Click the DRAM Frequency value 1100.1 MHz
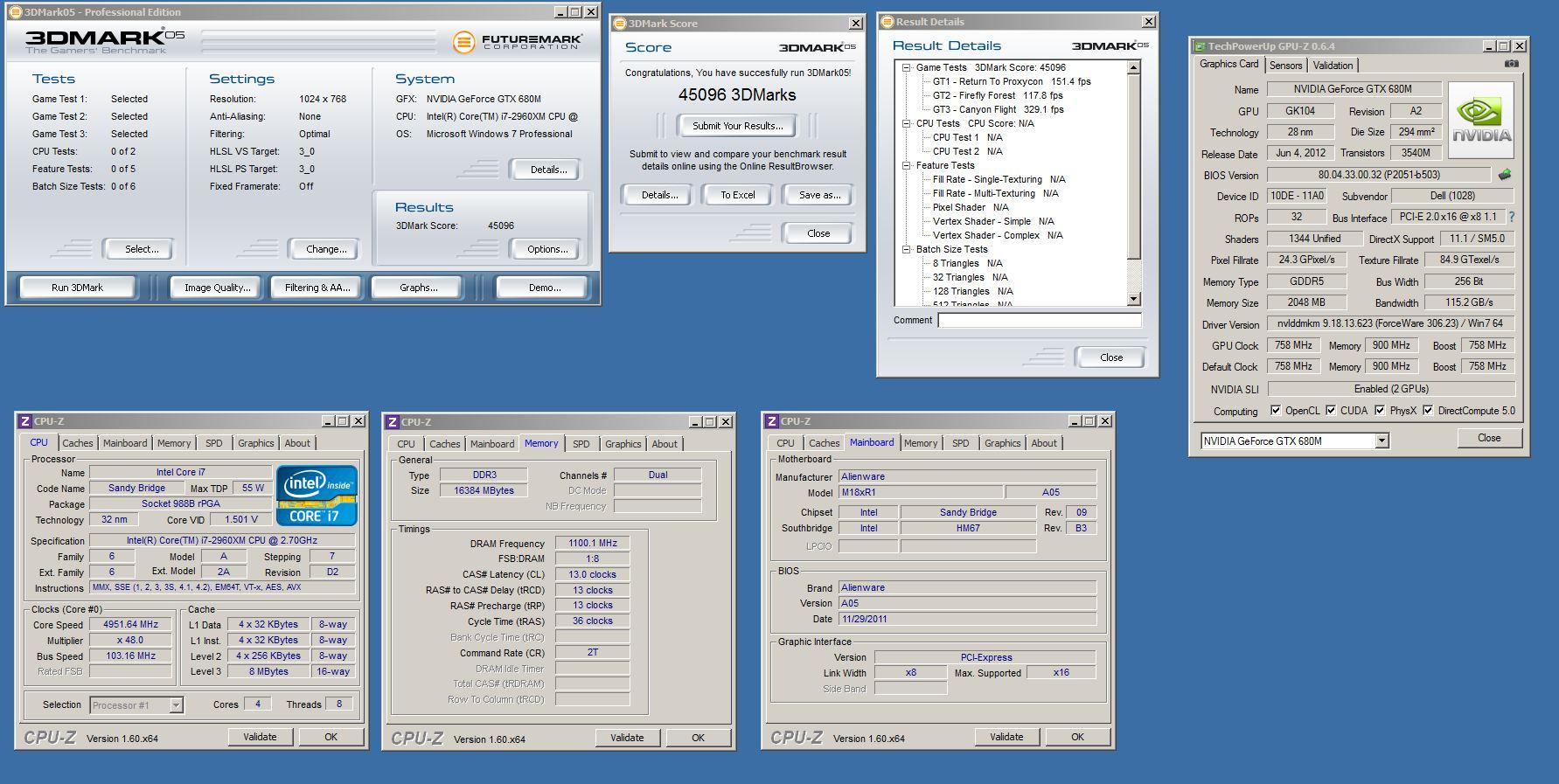 (x=593, y=543)
